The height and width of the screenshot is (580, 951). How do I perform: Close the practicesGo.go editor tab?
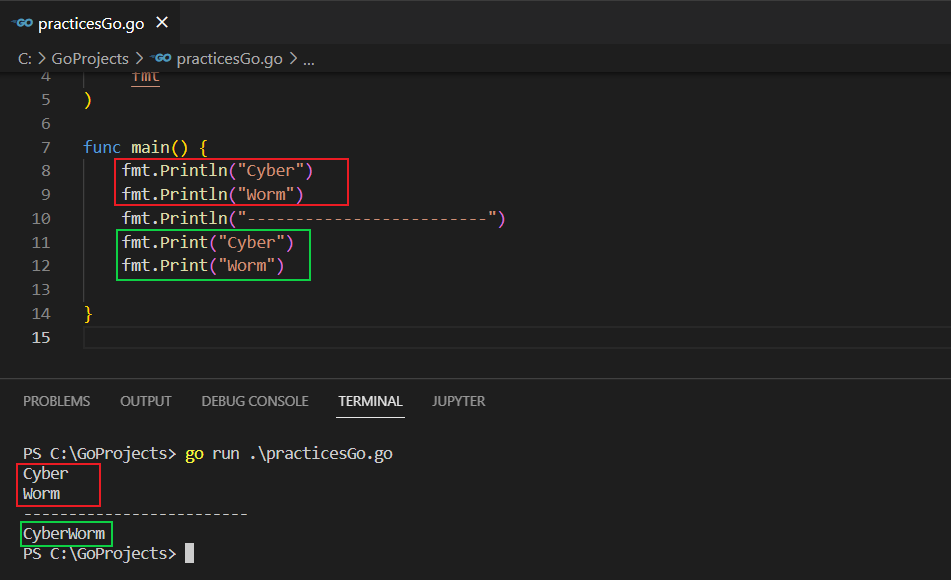(163, 22)
